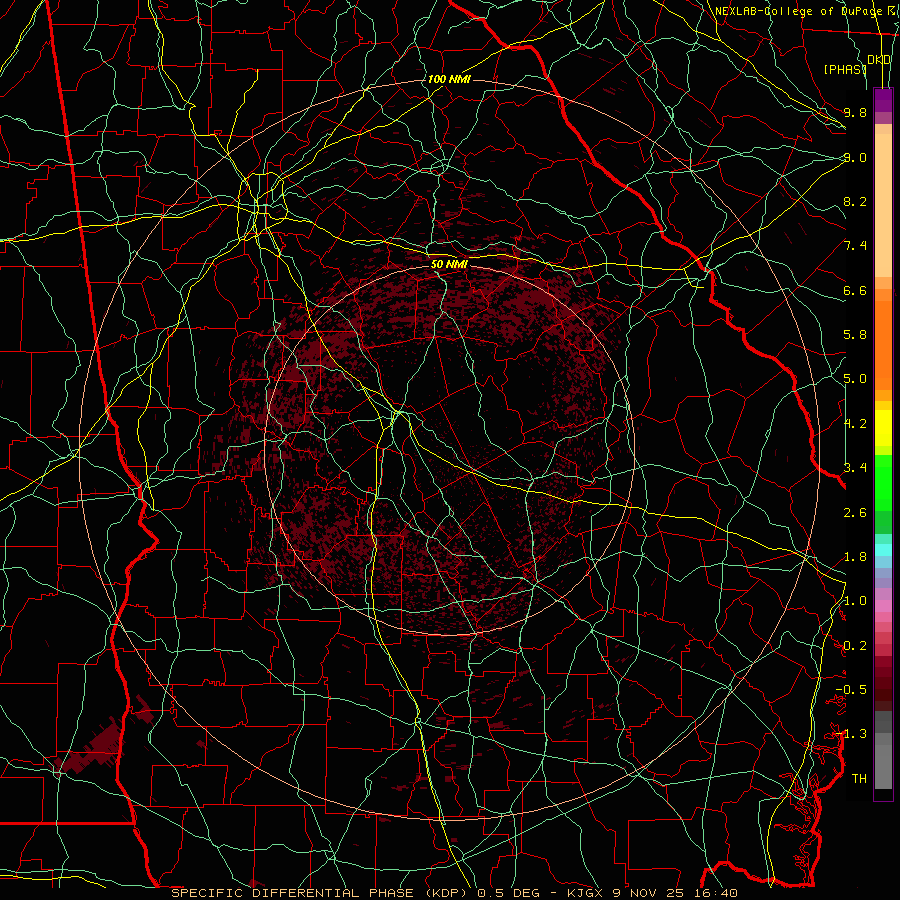This screenshot has height=900, width=900.
Task: Select the 6.6 value on the color scale
Action: coord(855,290)
